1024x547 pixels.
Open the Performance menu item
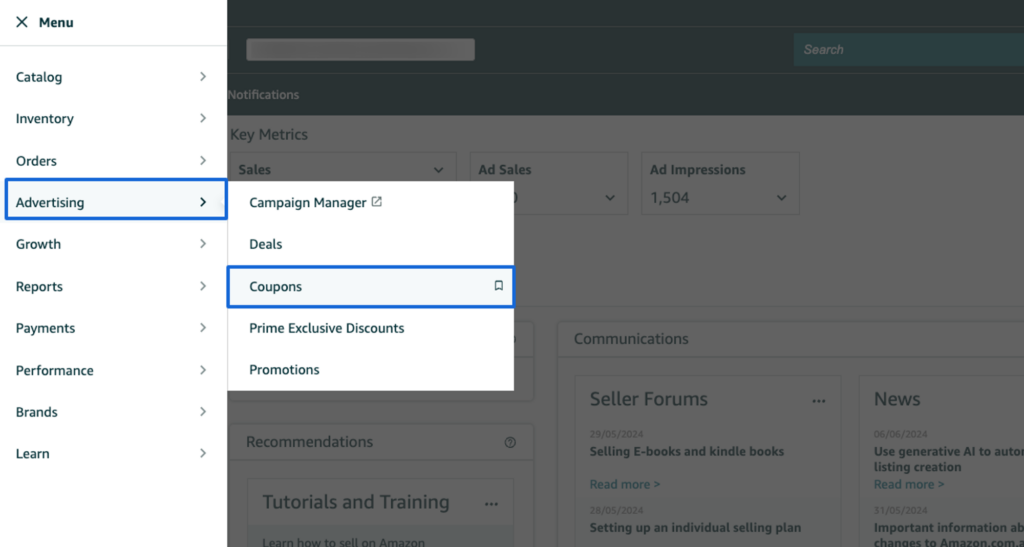click(114, 370)
